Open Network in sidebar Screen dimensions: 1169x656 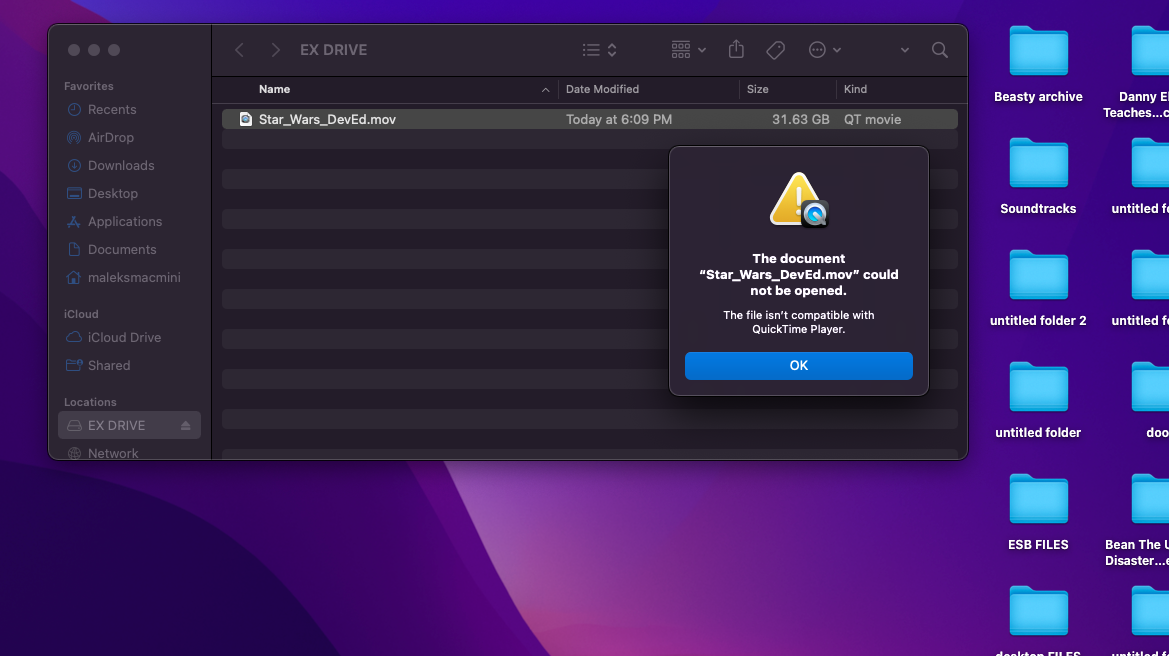(x=113, y=452)
